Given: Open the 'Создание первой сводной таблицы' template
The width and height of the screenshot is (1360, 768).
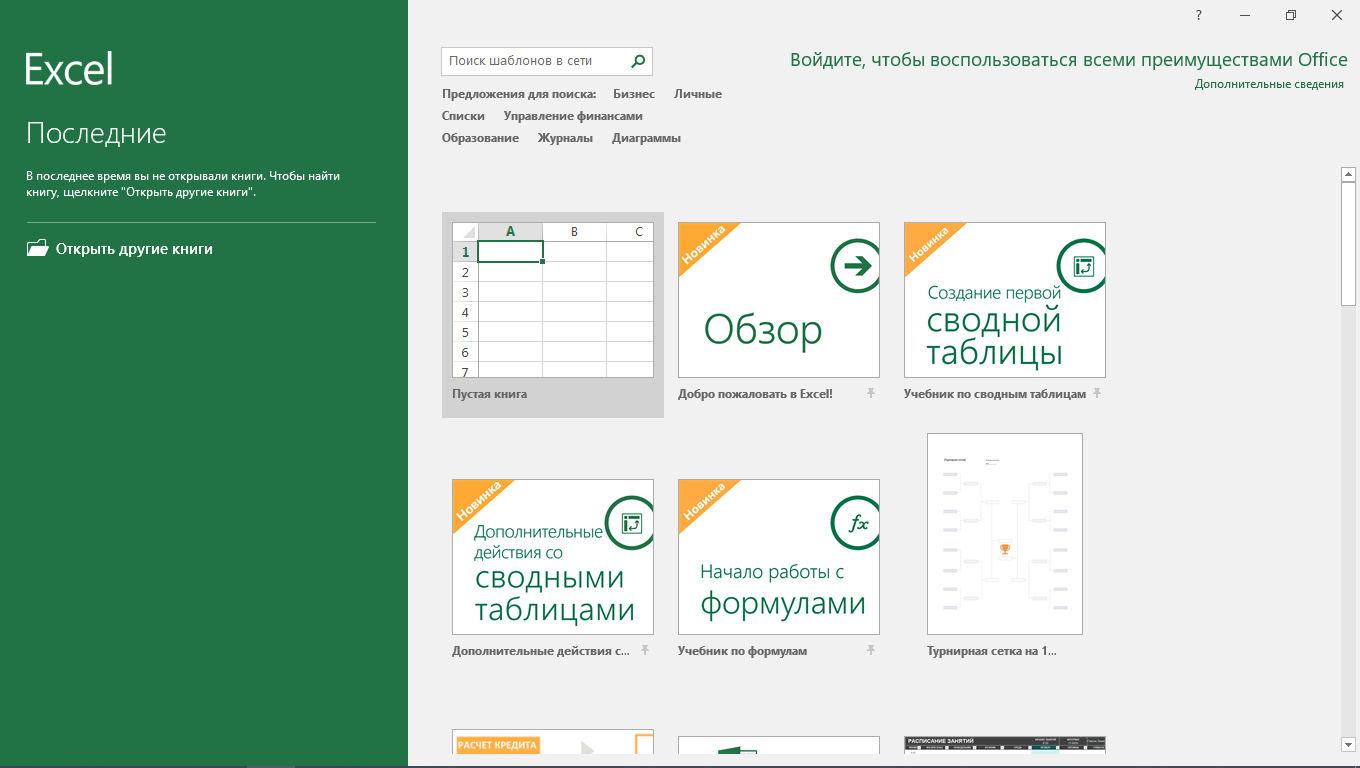Looking at the screenshot, I should (1004, 300).
